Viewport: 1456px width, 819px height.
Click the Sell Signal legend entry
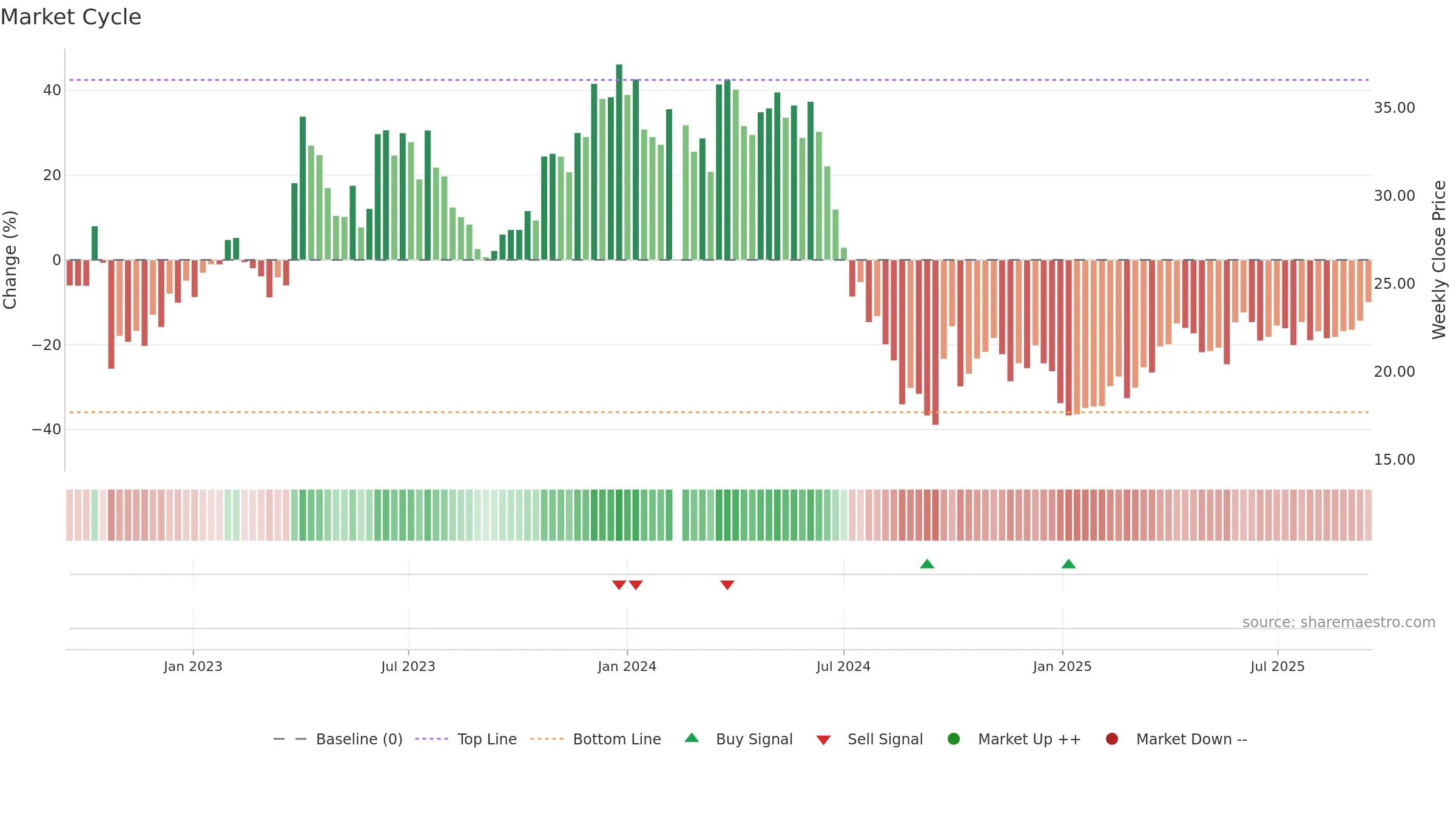[869, 739]
